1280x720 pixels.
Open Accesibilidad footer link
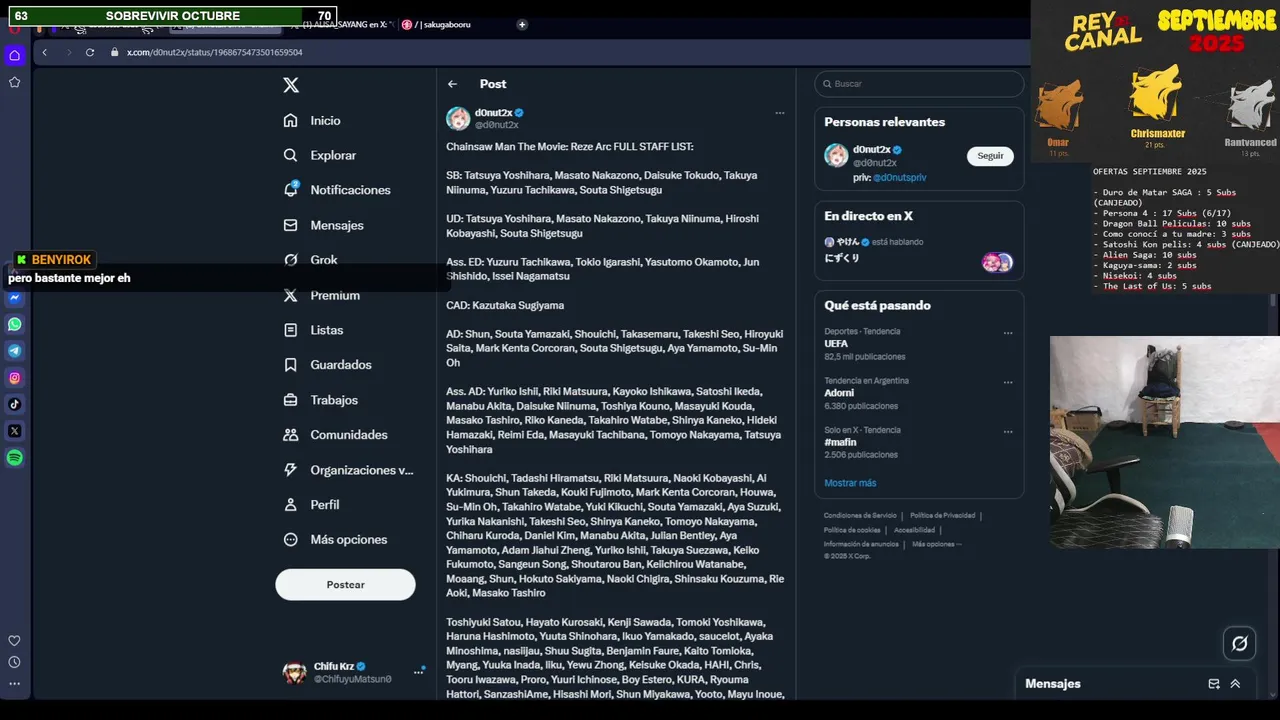(x=914, y=530)
